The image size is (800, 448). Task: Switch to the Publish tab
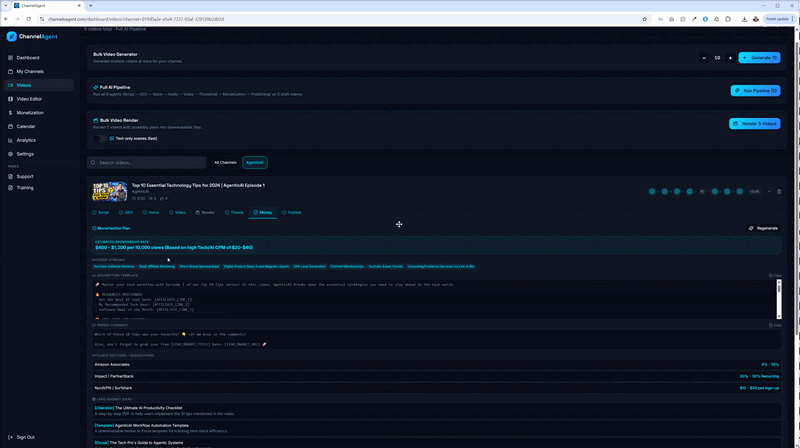pyautogui.click(x=292, y=212)
